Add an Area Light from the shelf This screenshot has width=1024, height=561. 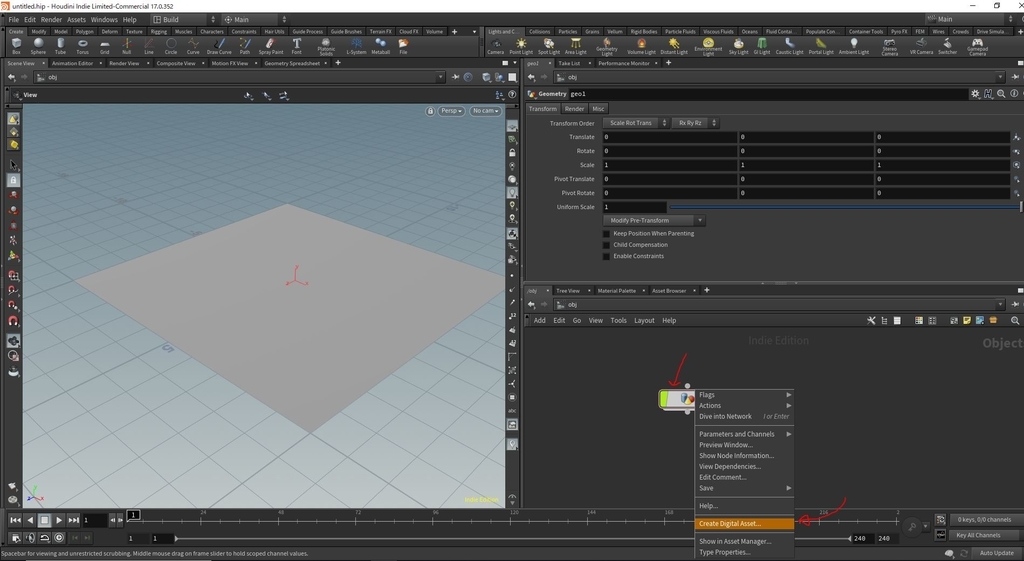(575, 46)
